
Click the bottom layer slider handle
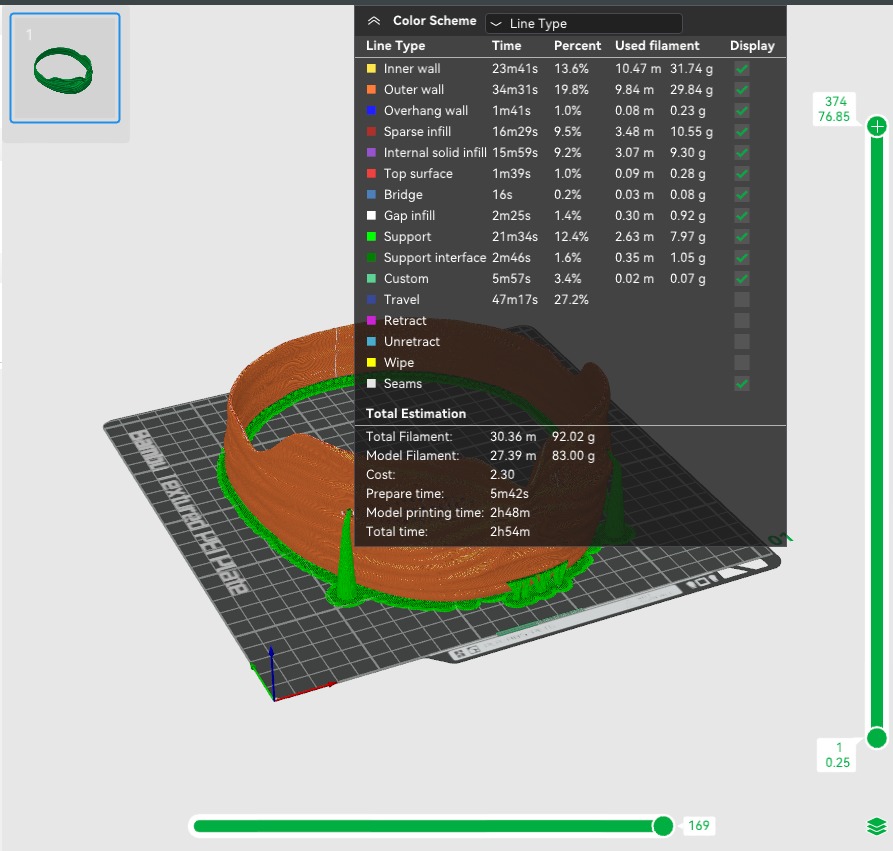876,738
